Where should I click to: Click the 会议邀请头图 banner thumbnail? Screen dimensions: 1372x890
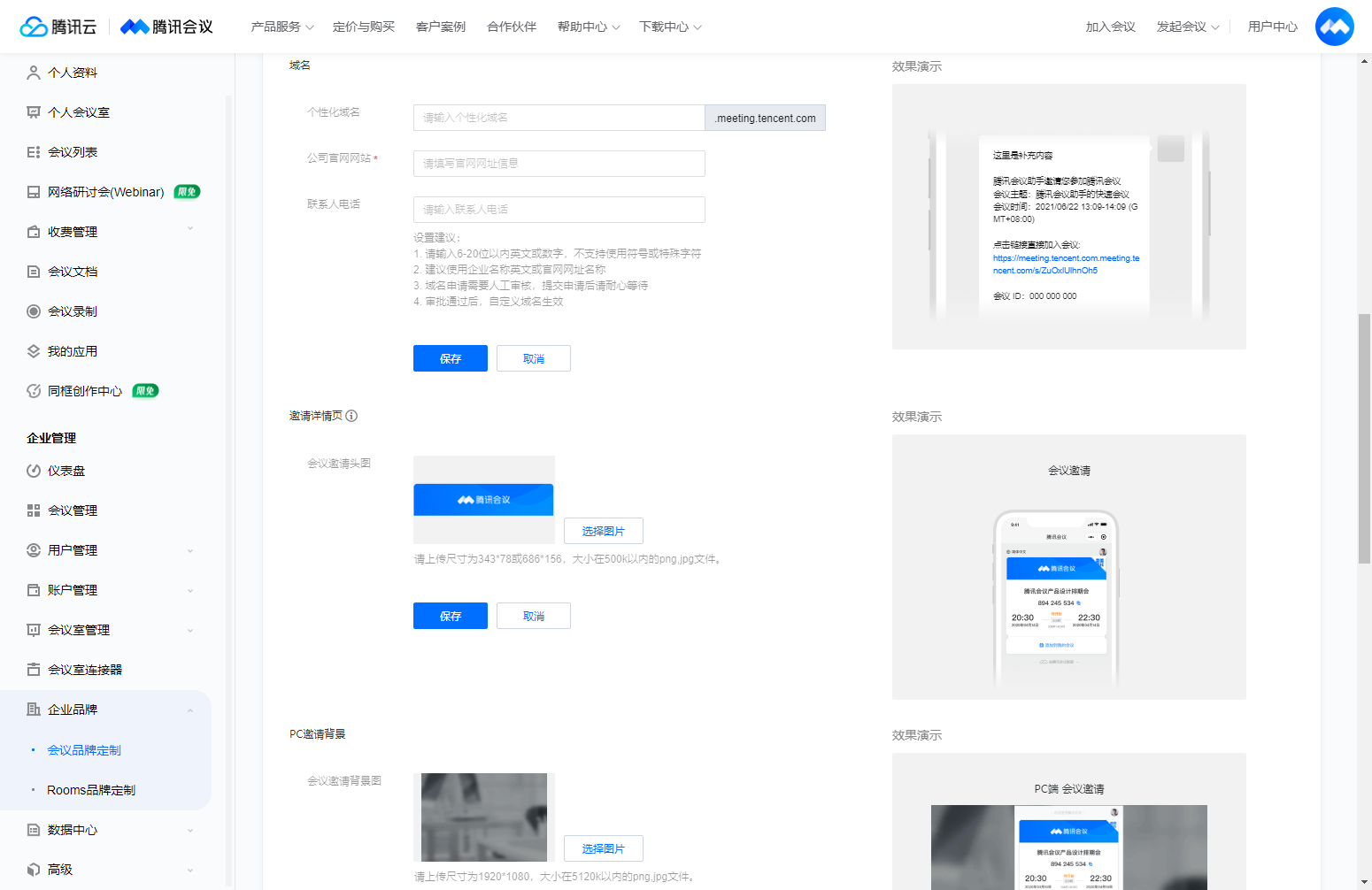pos(483,500)
